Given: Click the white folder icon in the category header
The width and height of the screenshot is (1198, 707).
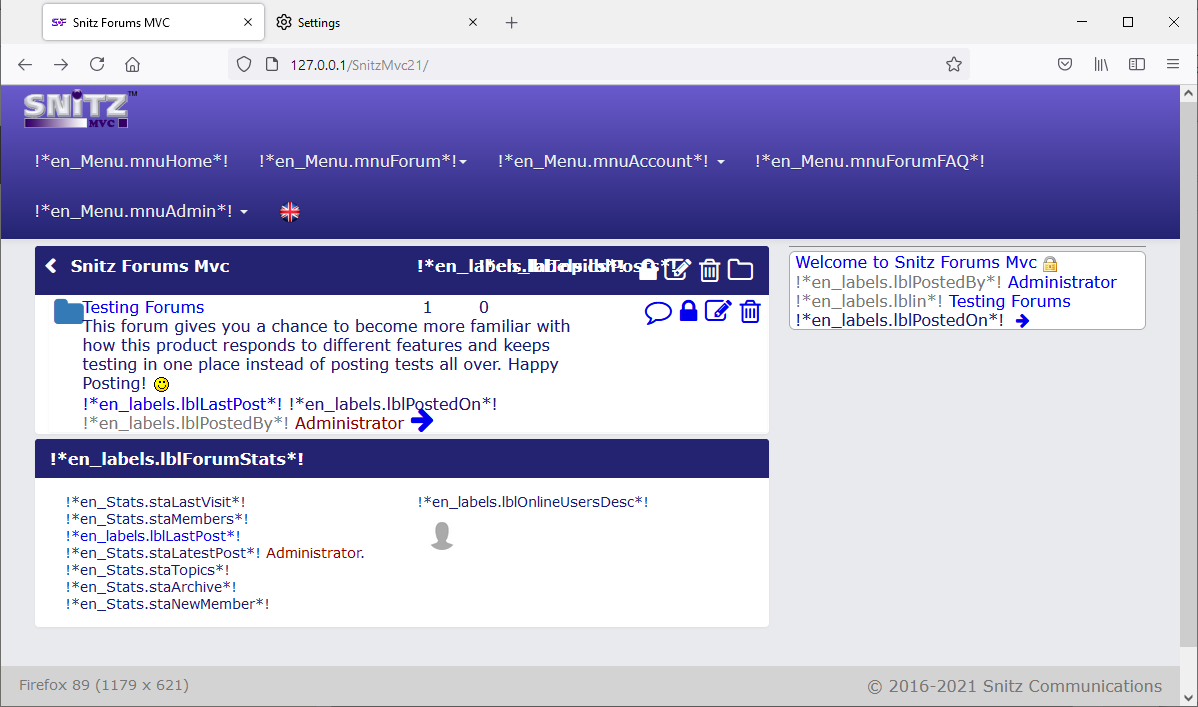Looking at the screenshot, I should 740,269.
